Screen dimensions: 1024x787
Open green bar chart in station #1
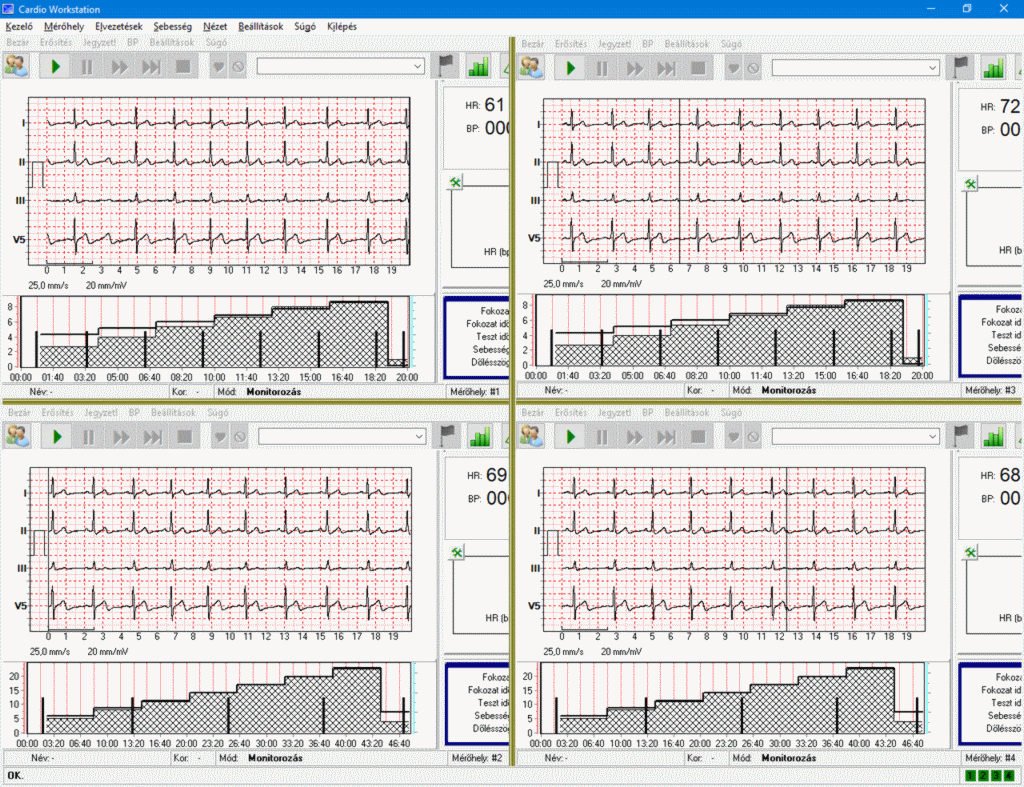point(479,67)
